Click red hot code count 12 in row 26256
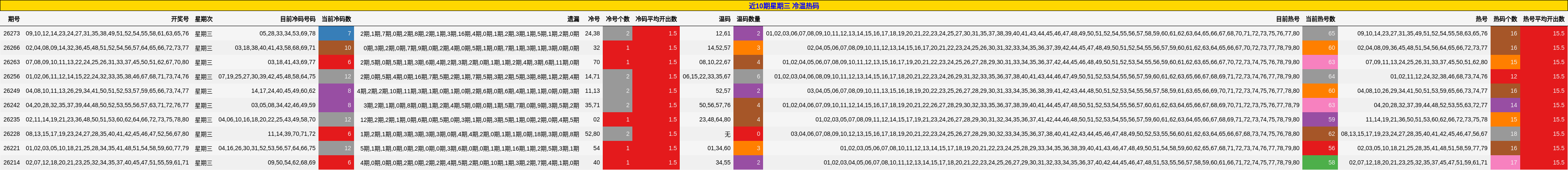 coord(1505,76)
